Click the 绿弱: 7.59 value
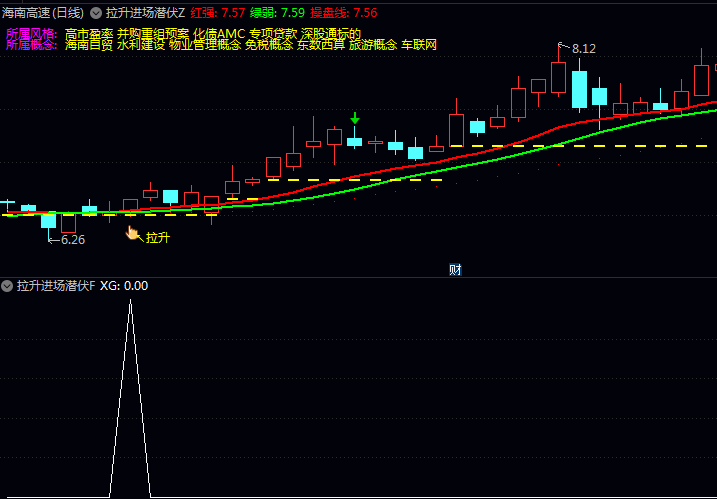This screenshot has width=717, height=499. 277,13
